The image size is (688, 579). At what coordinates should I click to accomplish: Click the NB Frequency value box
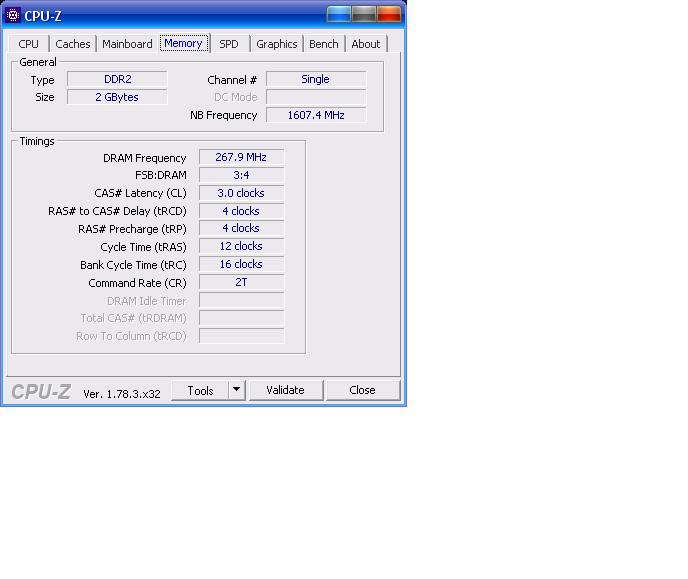[x=315, y=115]
